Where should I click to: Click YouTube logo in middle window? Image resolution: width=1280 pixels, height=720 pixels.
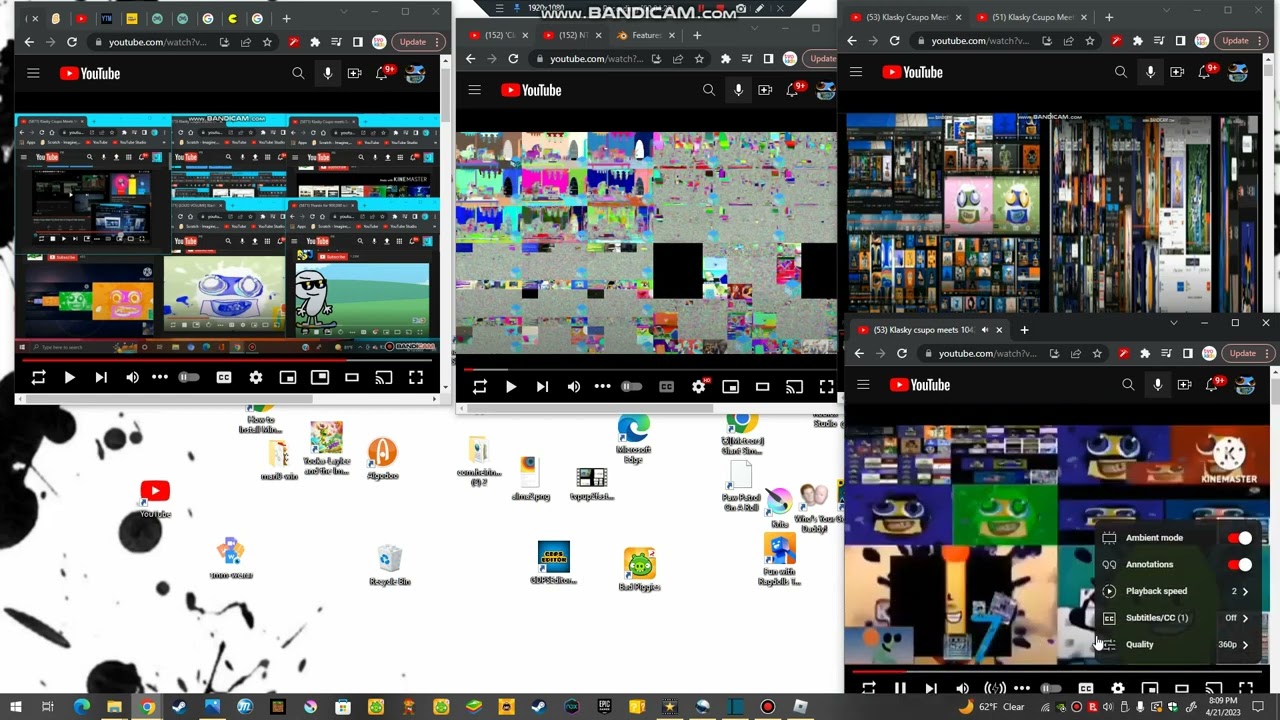tap(531, 90)
